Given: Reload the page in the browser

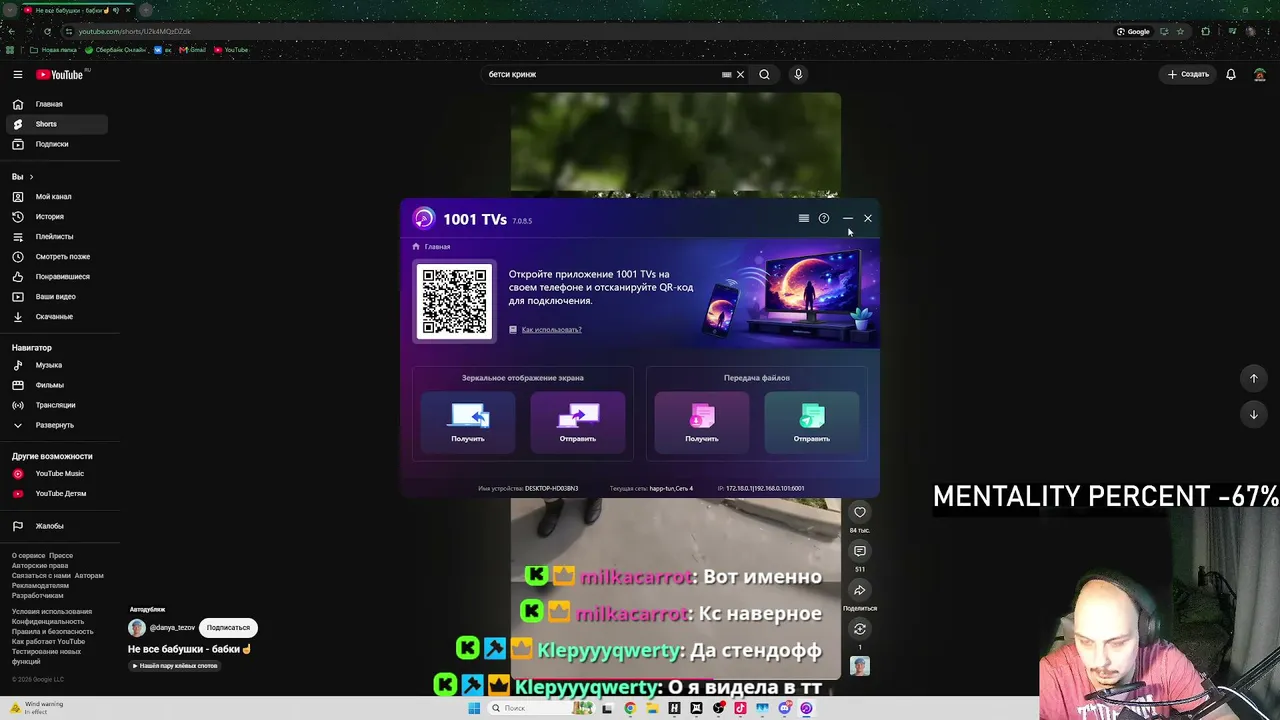Looking at the screenshot, I should pyautogui.click(x=47, y=31).
